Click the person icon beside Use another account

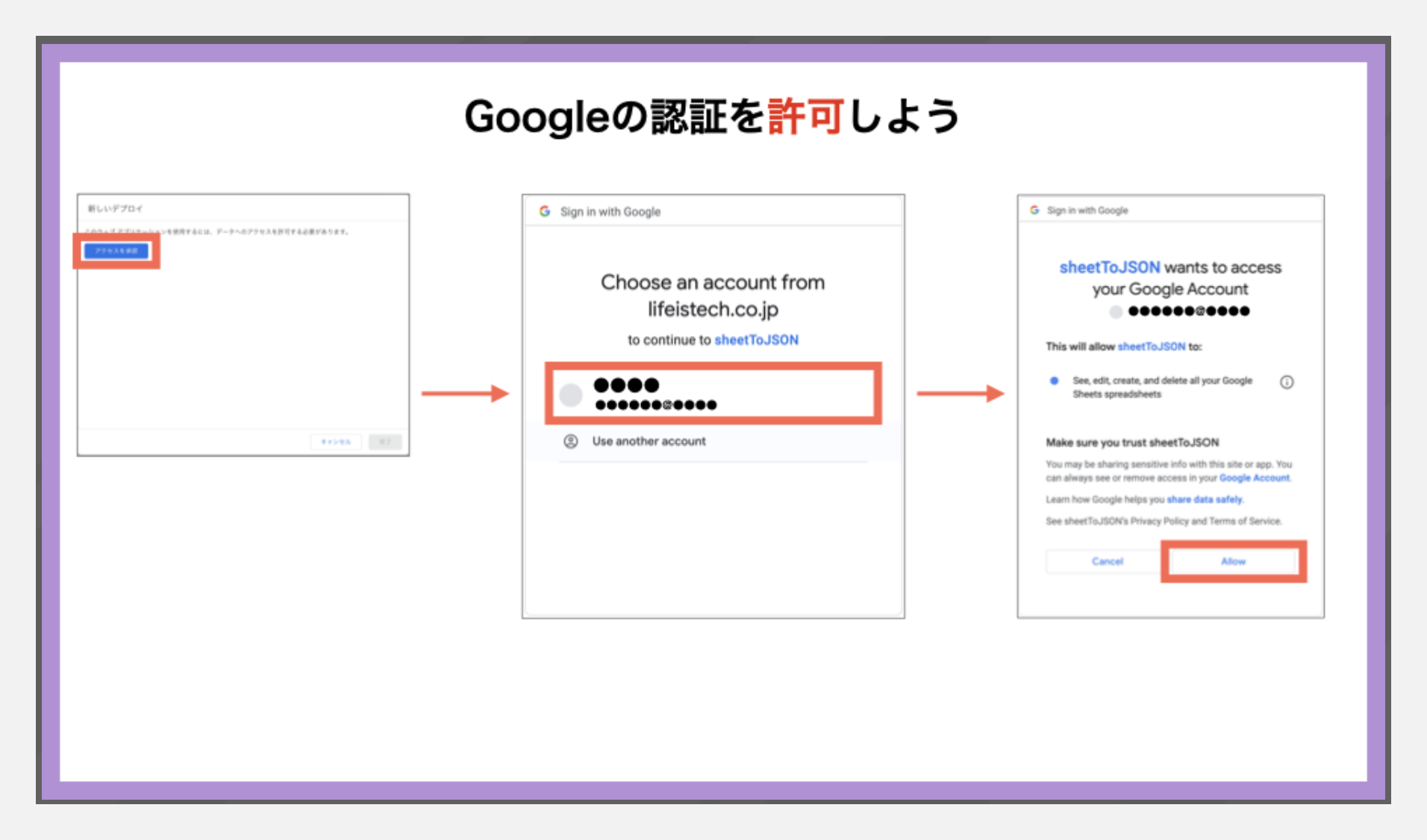[x=571, y=441]
